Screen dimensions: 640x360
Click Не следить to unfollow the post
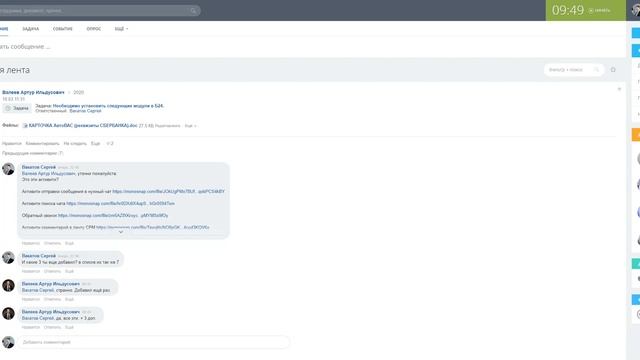pyautogui.click(x=75, y=144)
